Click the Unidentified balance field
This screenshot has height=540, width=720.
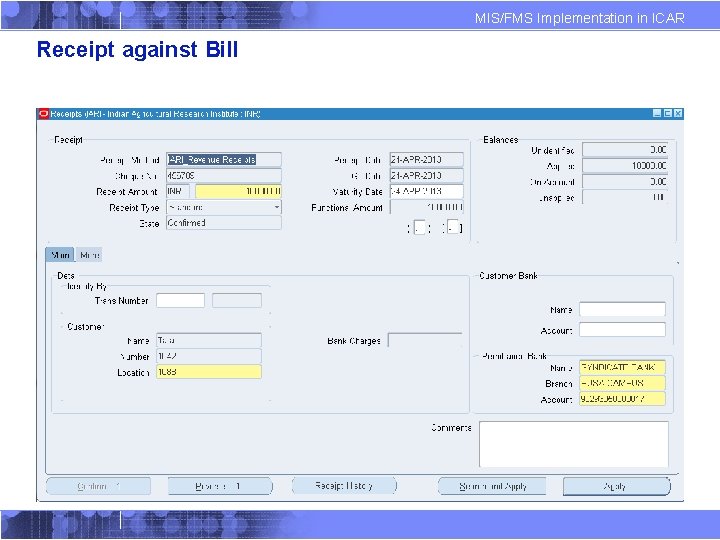pos(625,150)
